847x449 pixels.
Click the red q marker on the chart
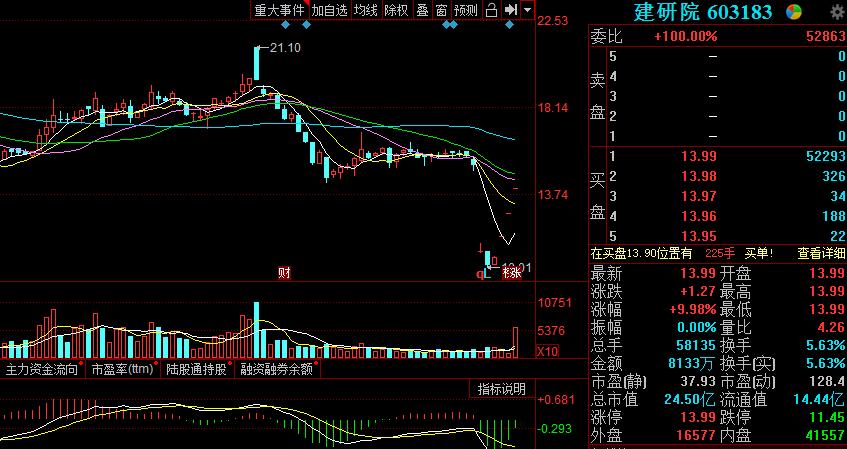[x=479, y=274]
